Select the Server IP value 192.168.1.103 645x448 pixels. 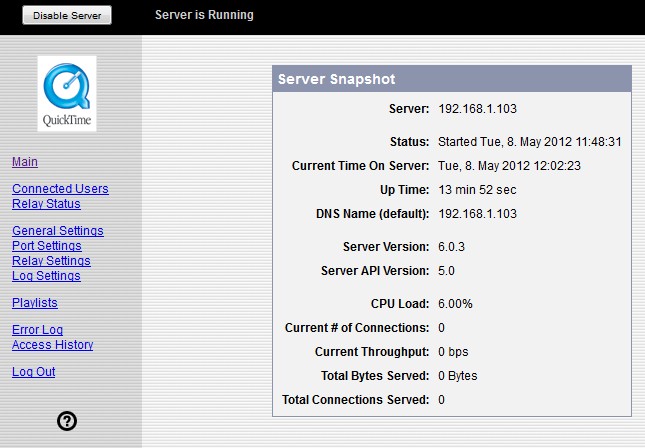(x=477, y=109)
